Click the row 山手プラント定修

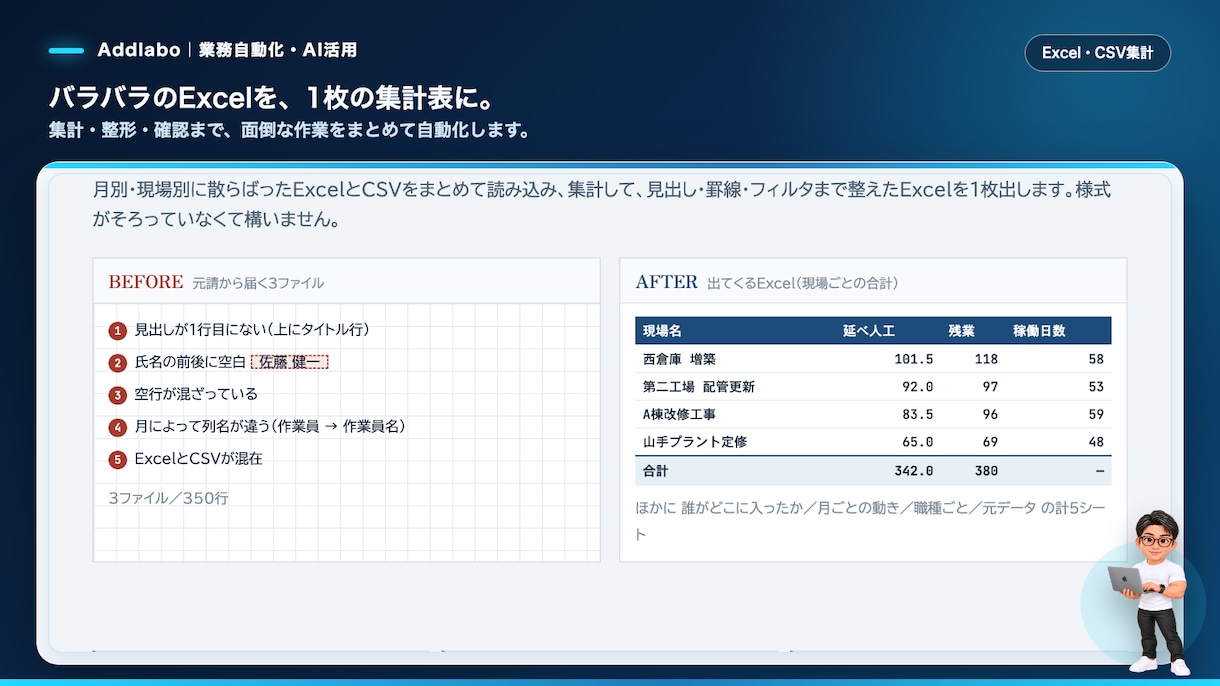pyautogui.click(x=873, y=441)
